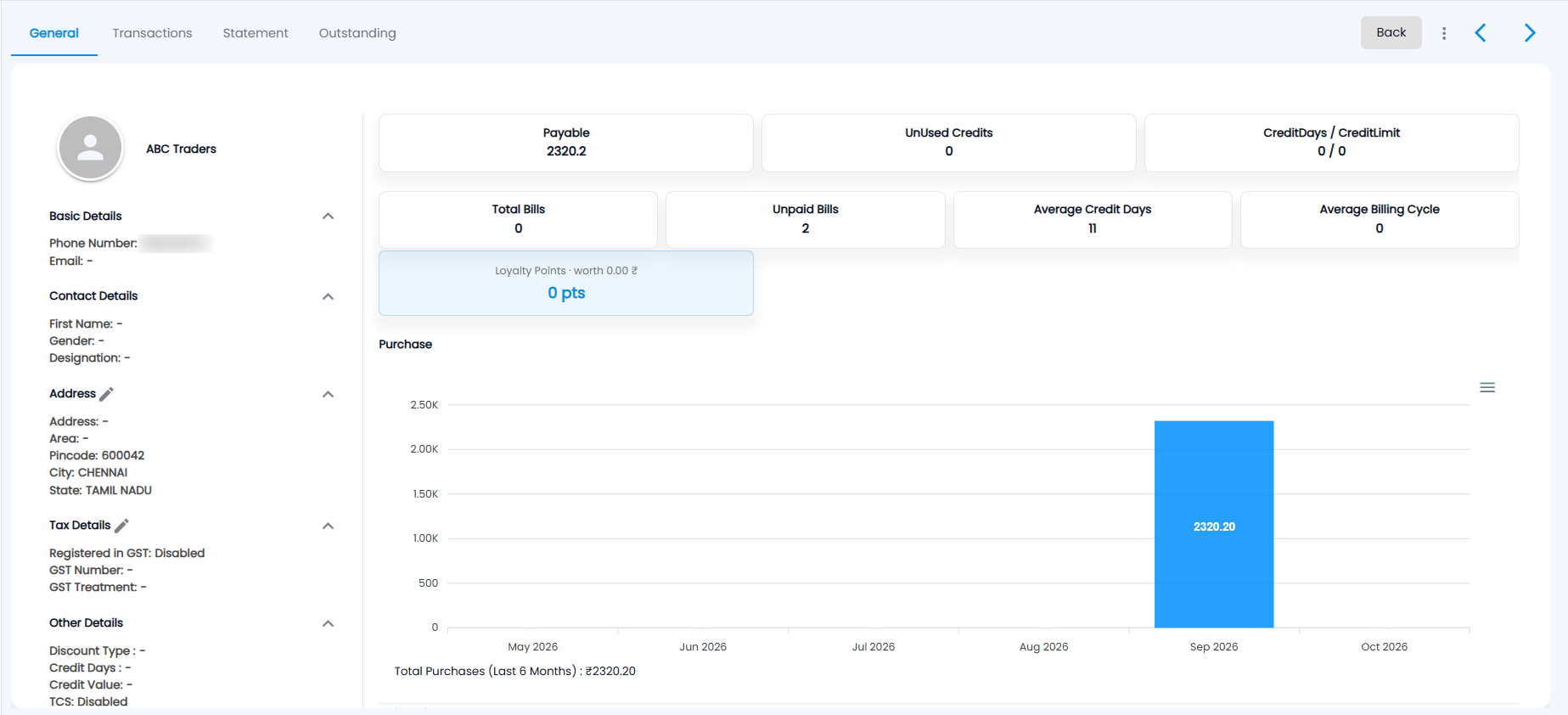The width and height of the screenshot is (1568, 715).
Task: Click the Credit Value field text
Action: click(91, 685)
